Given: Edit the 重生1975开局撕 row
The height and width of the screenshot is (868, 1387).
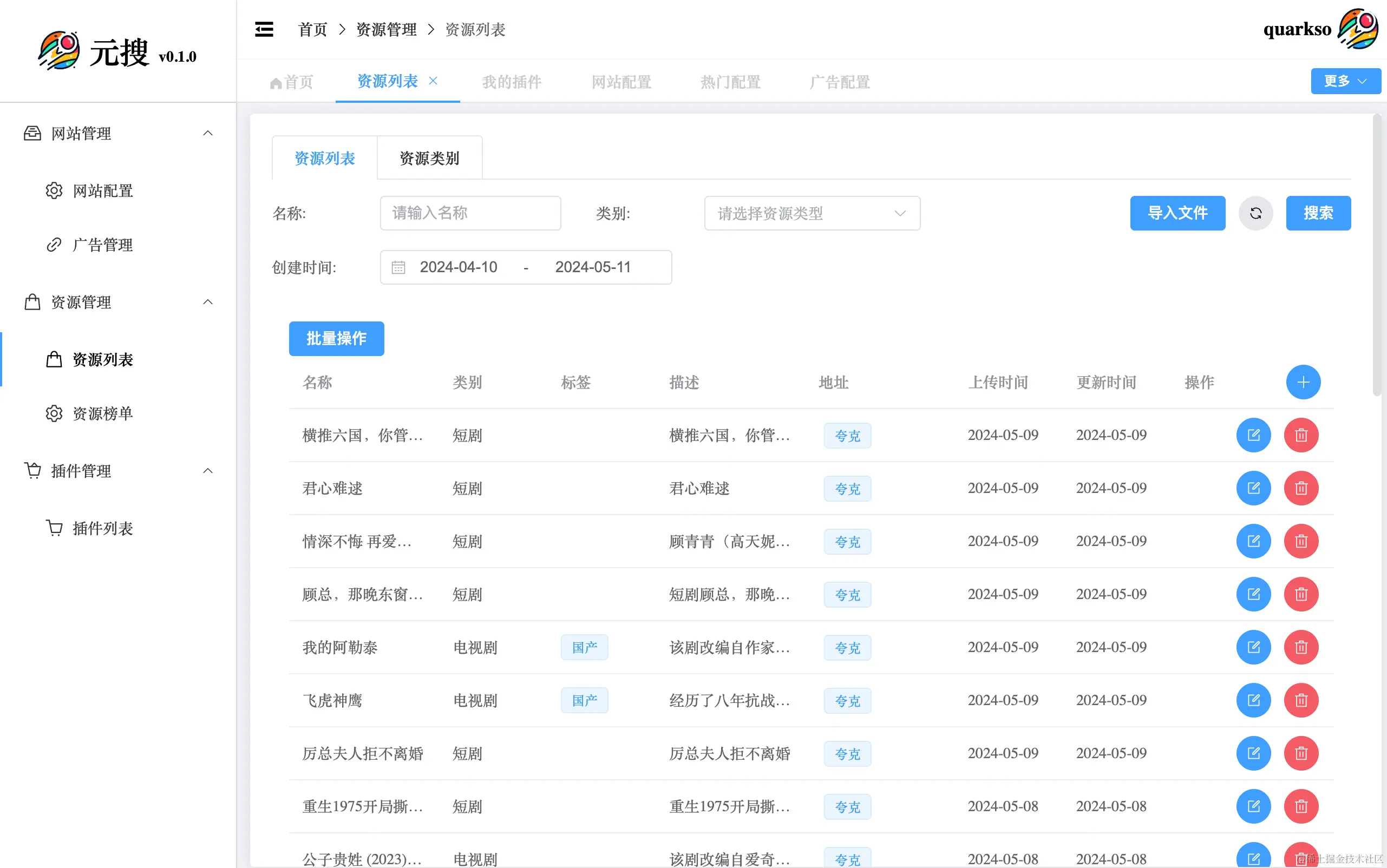Looking at the screenshot, I should [1253, 806].
